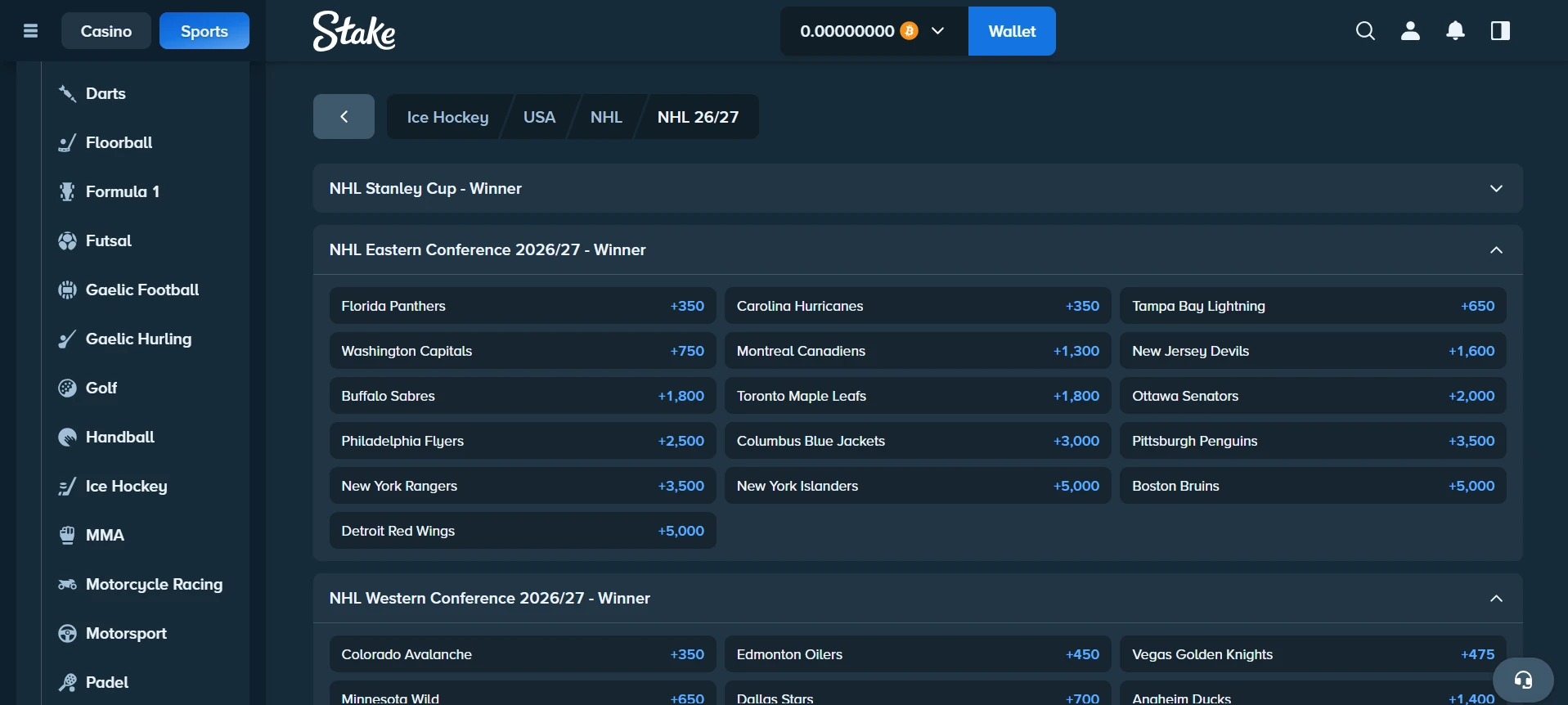The height and width of the screenshot is (705, 1568).
Task: Pick Detroit Red Wings +5,000
Action: coord(523,531)
